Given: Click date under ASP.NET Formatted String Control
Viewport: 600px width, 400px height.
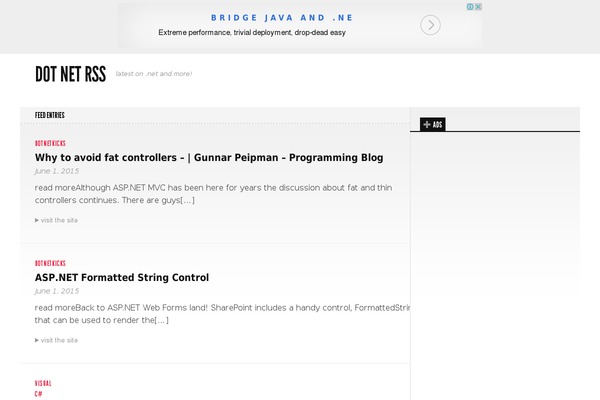Looking at the screenshot, I should pyautogui.click(x=57, y=291).
